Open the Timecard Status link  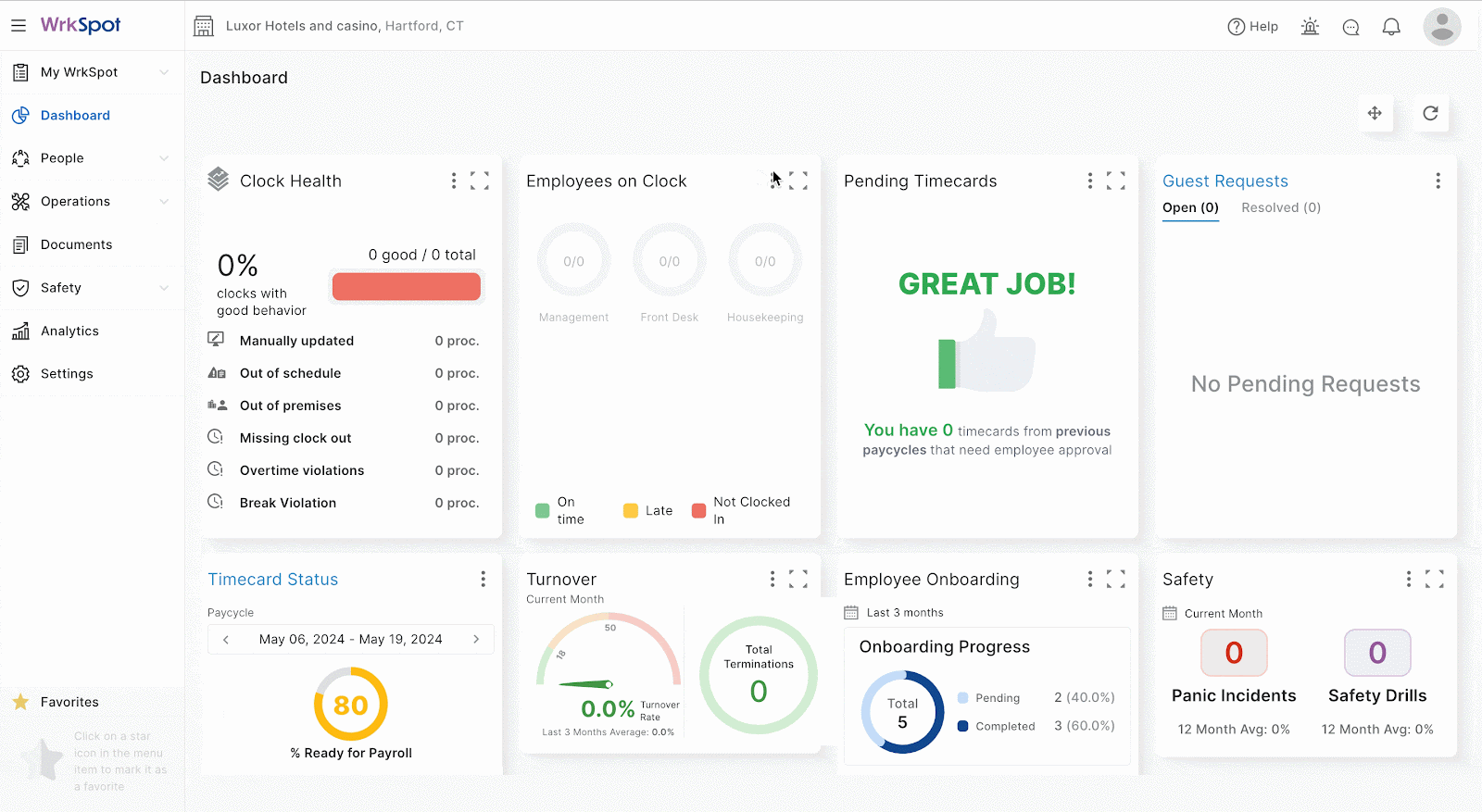272,579
